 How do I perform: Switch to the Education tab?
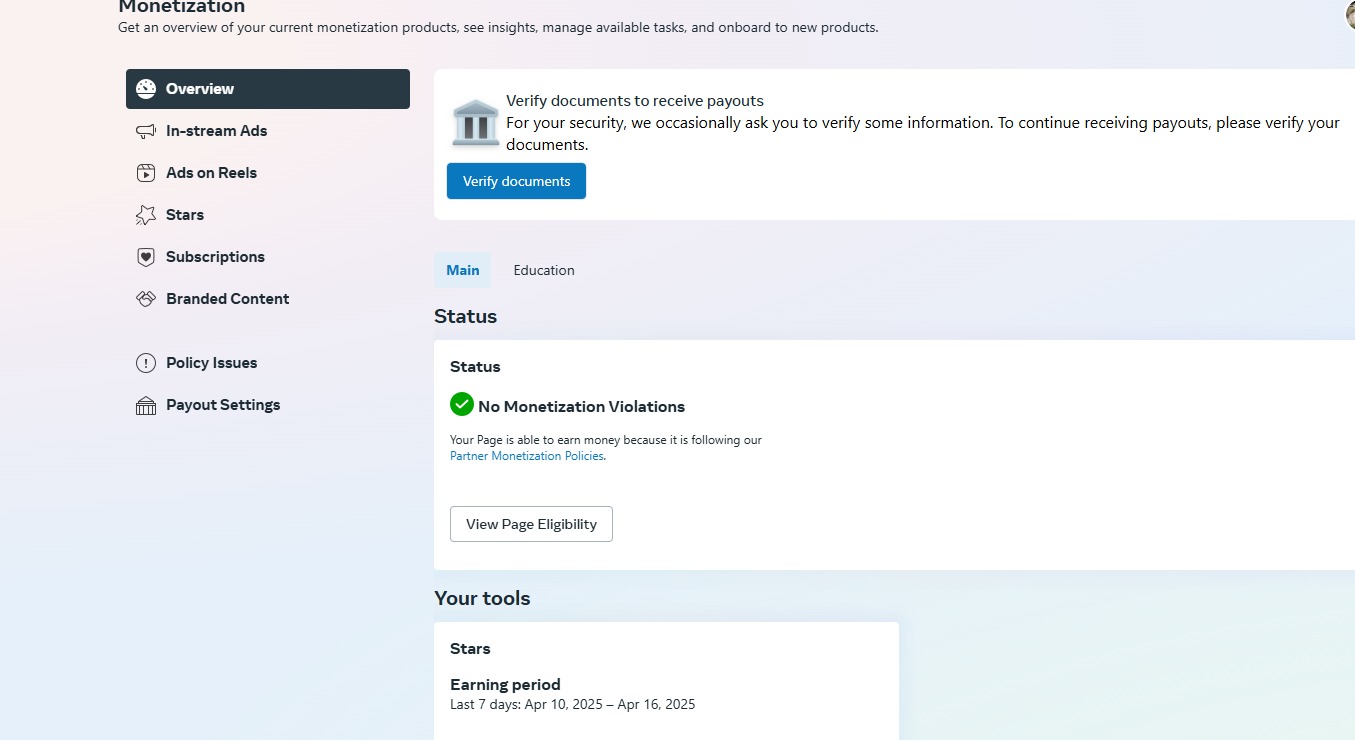click(544, 270)
